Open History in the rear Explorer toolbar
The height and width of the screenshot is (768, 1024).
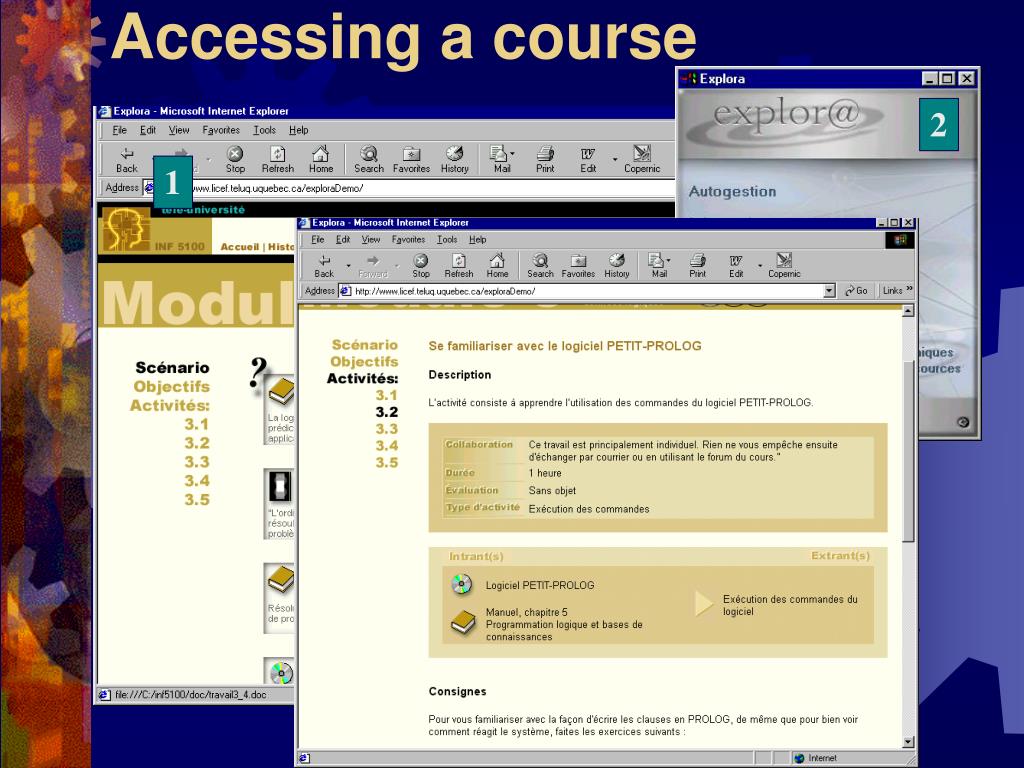(x=455, y=160)
